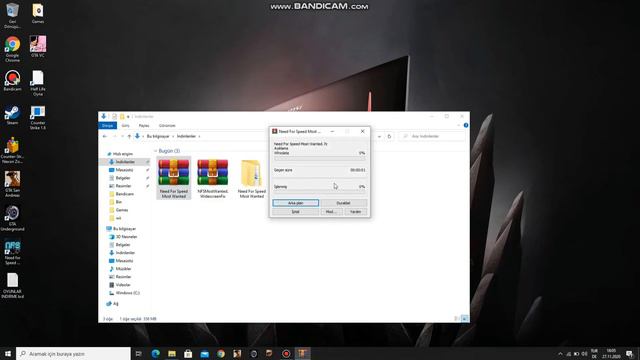Expand the Explorer ribbon chevron
The image size is (640, 360).
458,125
